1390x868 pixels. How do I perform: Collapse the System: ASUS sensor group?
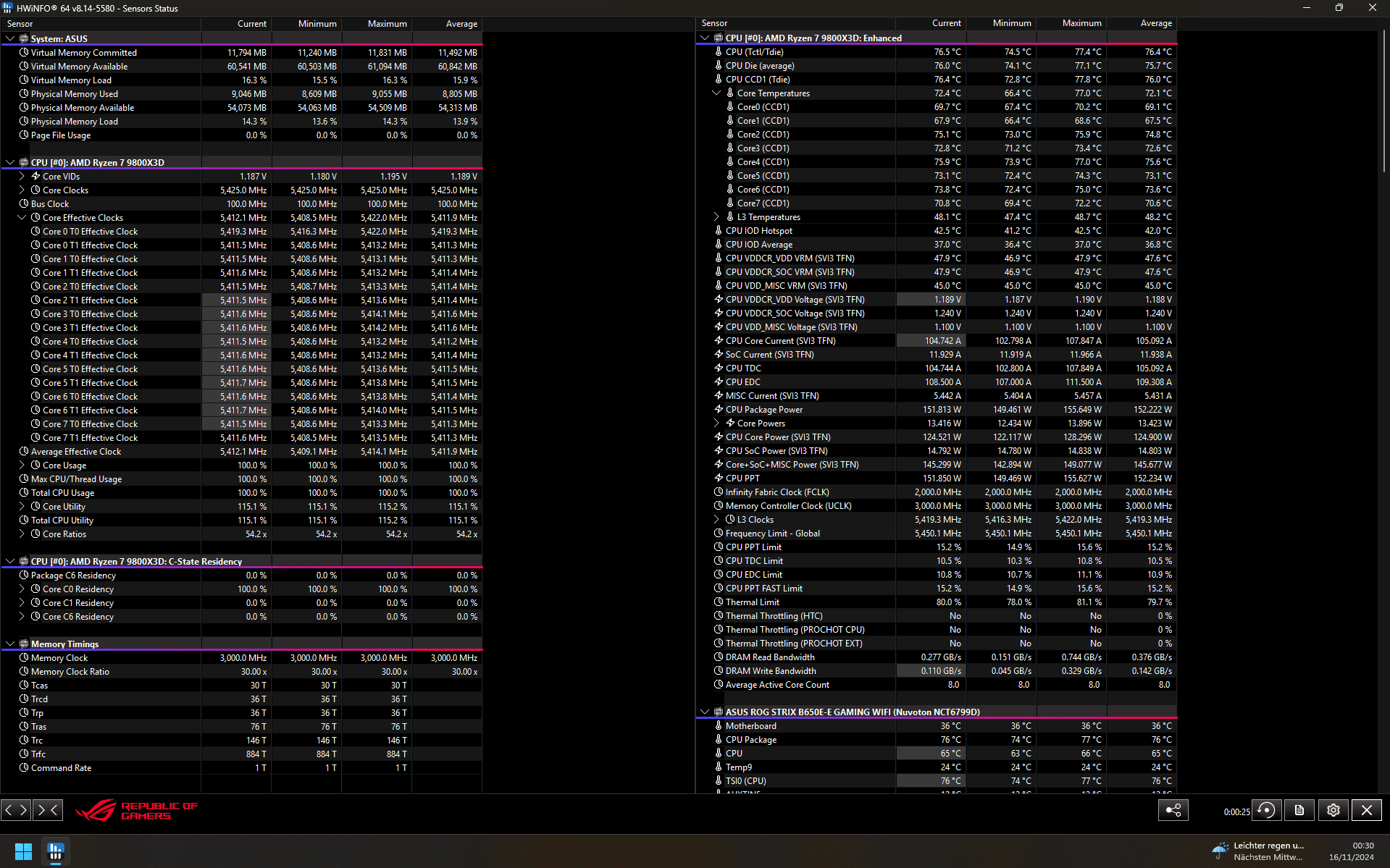[x=10, y=38]
